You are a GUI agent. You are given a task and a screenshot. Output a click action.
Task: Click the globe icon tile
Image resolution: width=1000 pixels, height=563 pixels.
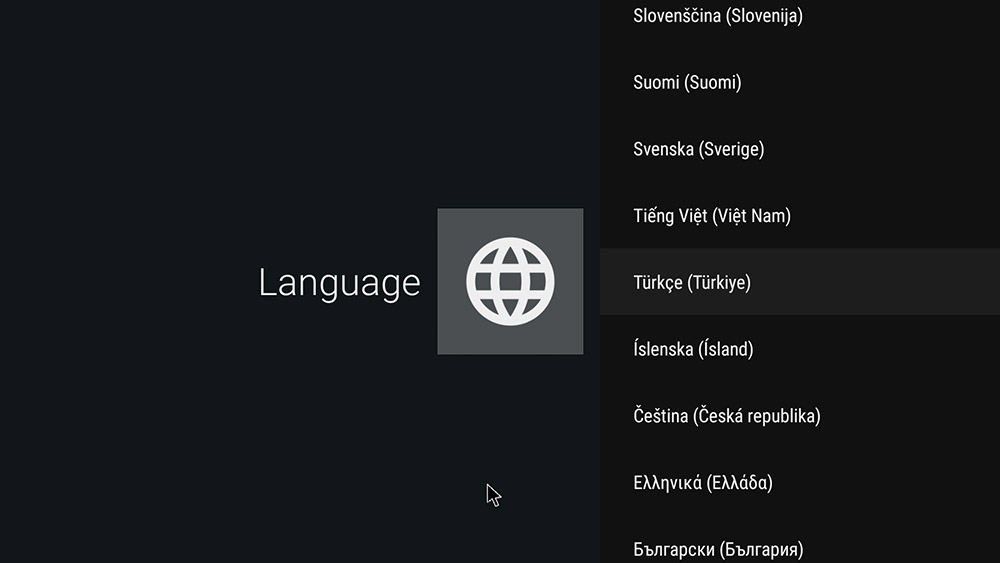pyautogui.click(x=510, y=281)
